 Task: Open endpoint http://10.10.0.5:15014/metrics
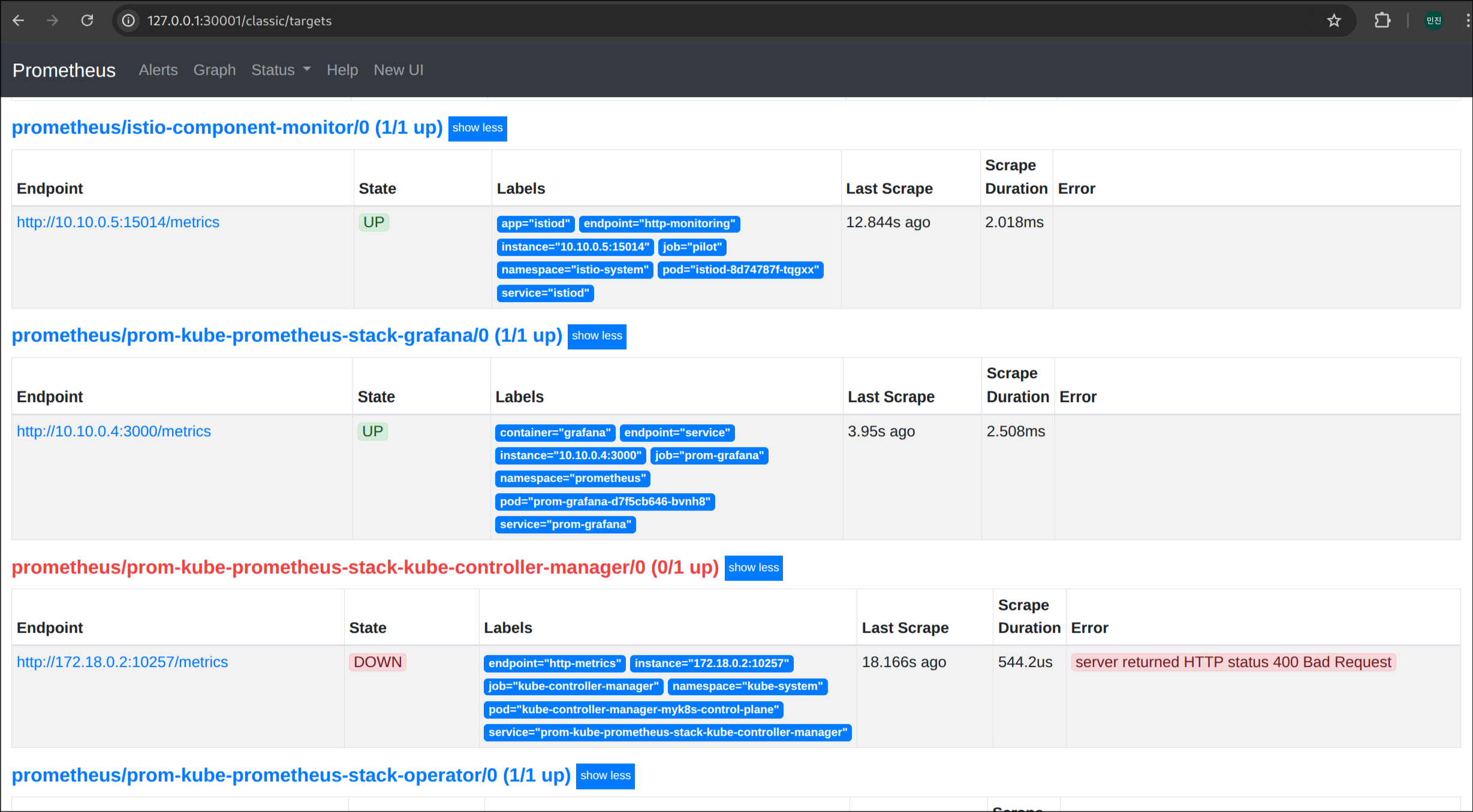click(x=118, y=222)
